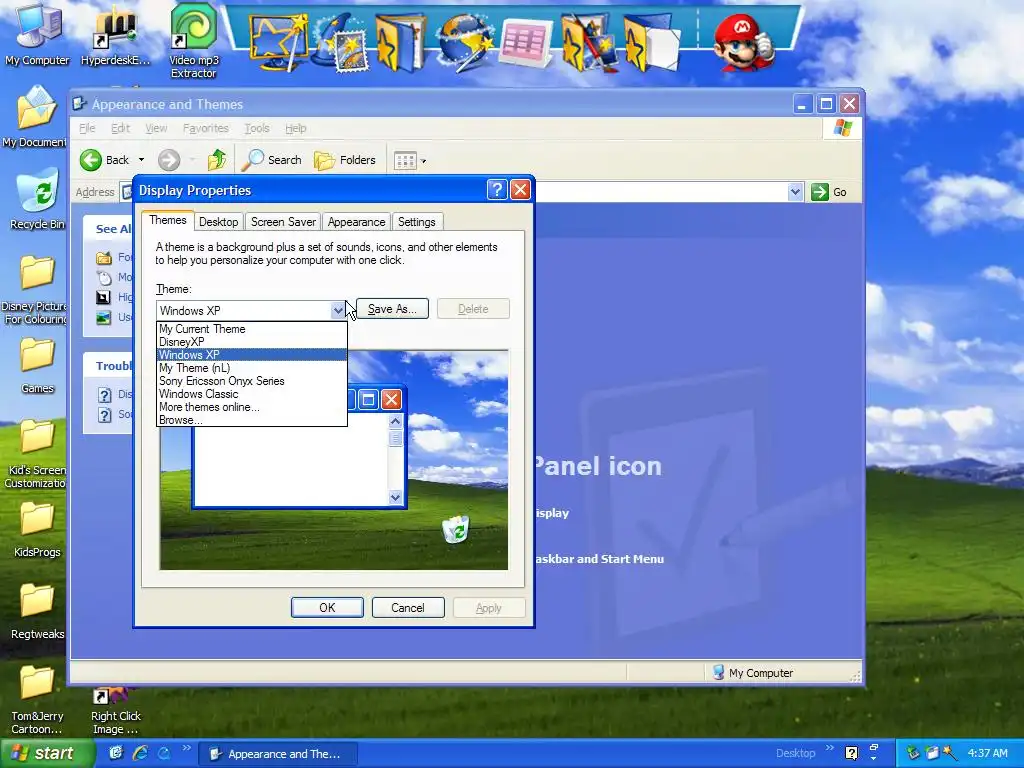Click Recycle Bin icon in theme preview
Viewport: 1024px width, 768px height.
(455, 530)
